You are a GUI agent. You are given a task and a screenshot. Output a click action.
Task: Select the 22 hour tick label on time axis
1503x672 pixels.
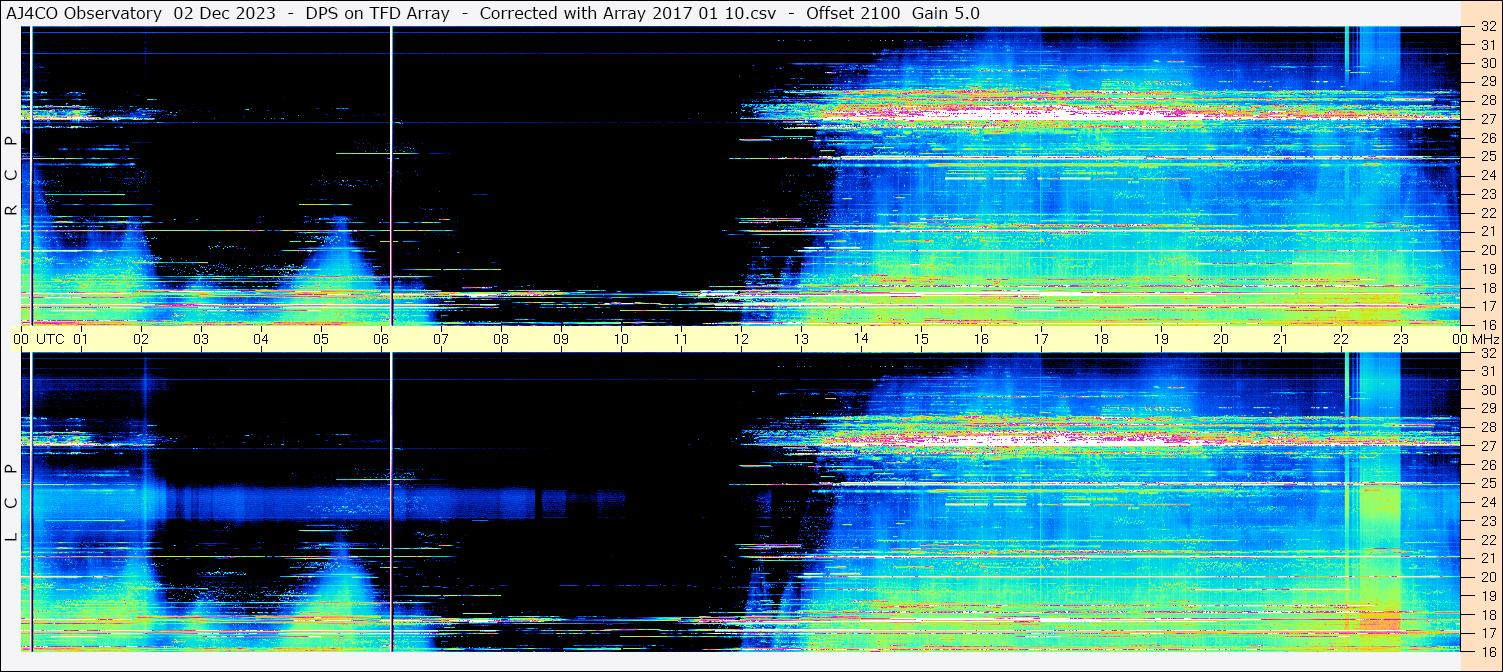(x=1341, y=339)
